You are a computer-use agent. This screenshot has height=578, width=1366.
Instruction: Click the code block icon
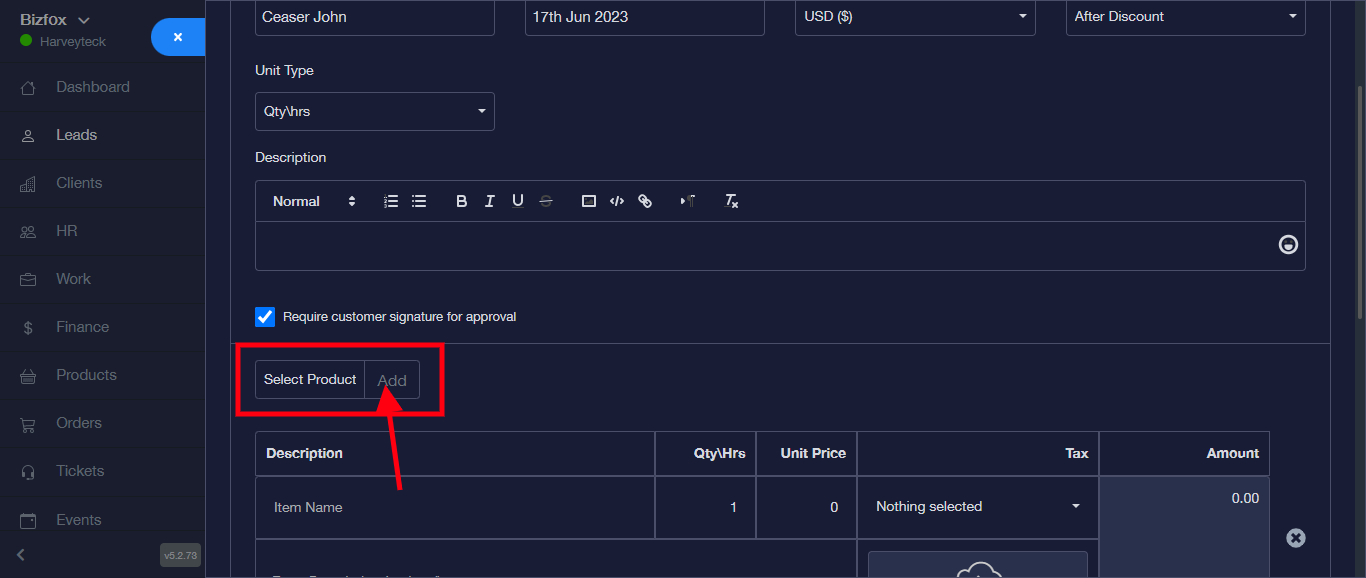617,201
